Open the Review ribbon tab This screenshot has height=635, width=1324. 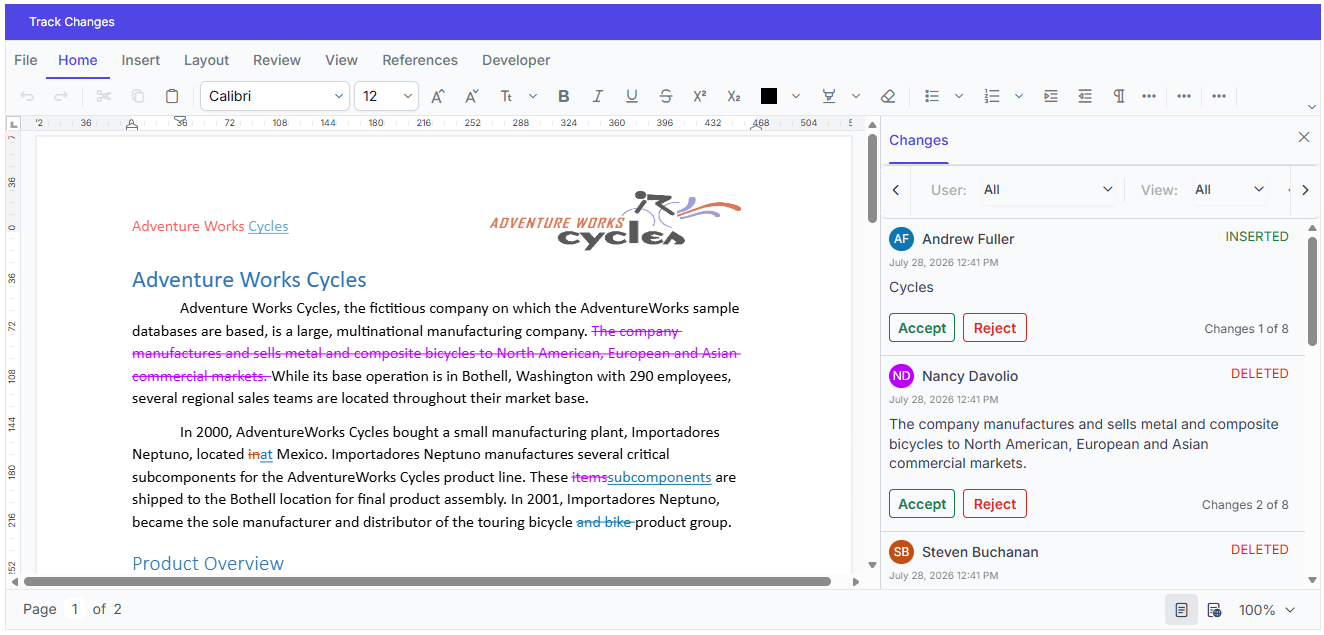(x=277, y=60)
